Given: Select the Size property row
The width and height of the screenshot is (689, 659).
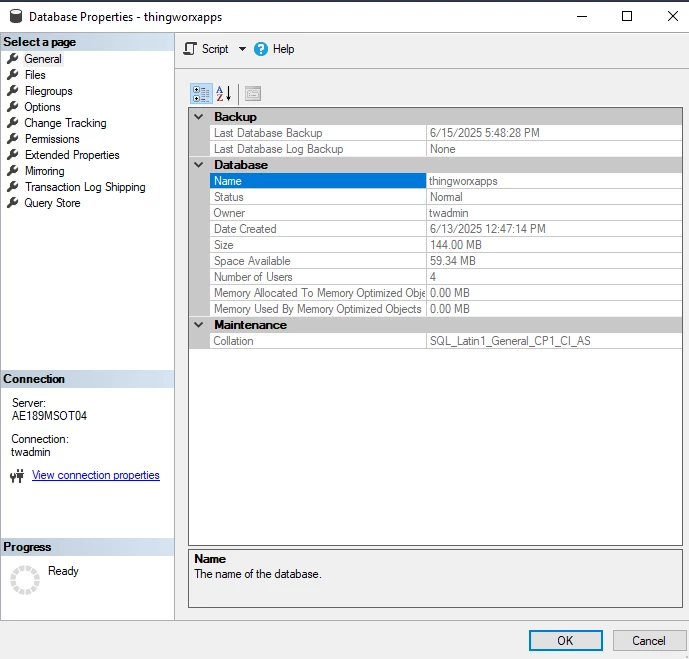Looking at the screenshot, I should coord(446,245).
